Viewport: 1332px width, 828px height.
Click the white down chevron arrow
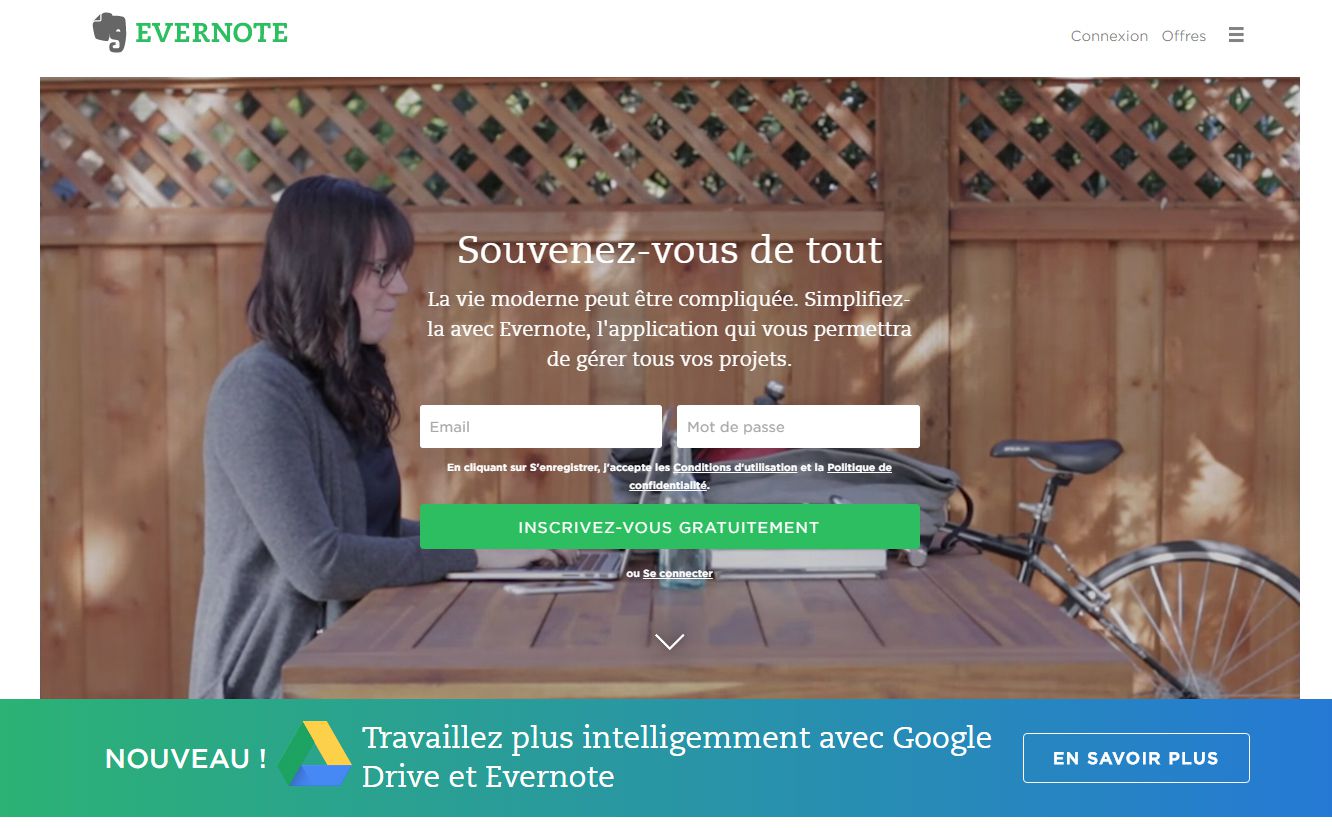pos(669,641)
